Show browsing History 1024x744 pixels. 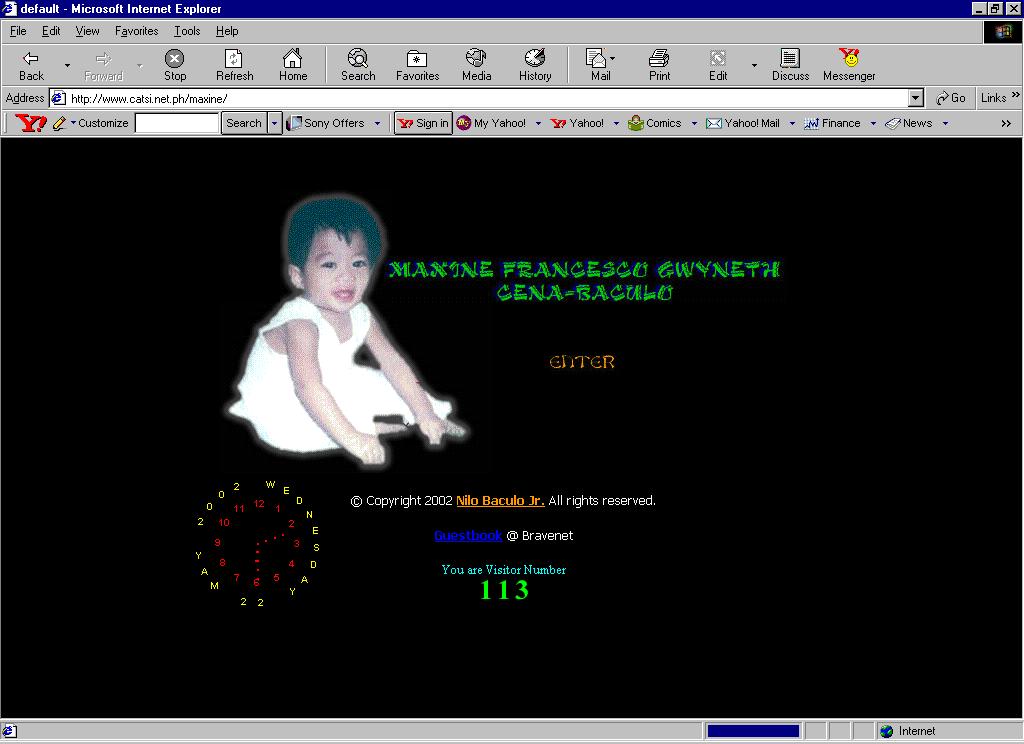pos(535,65)
